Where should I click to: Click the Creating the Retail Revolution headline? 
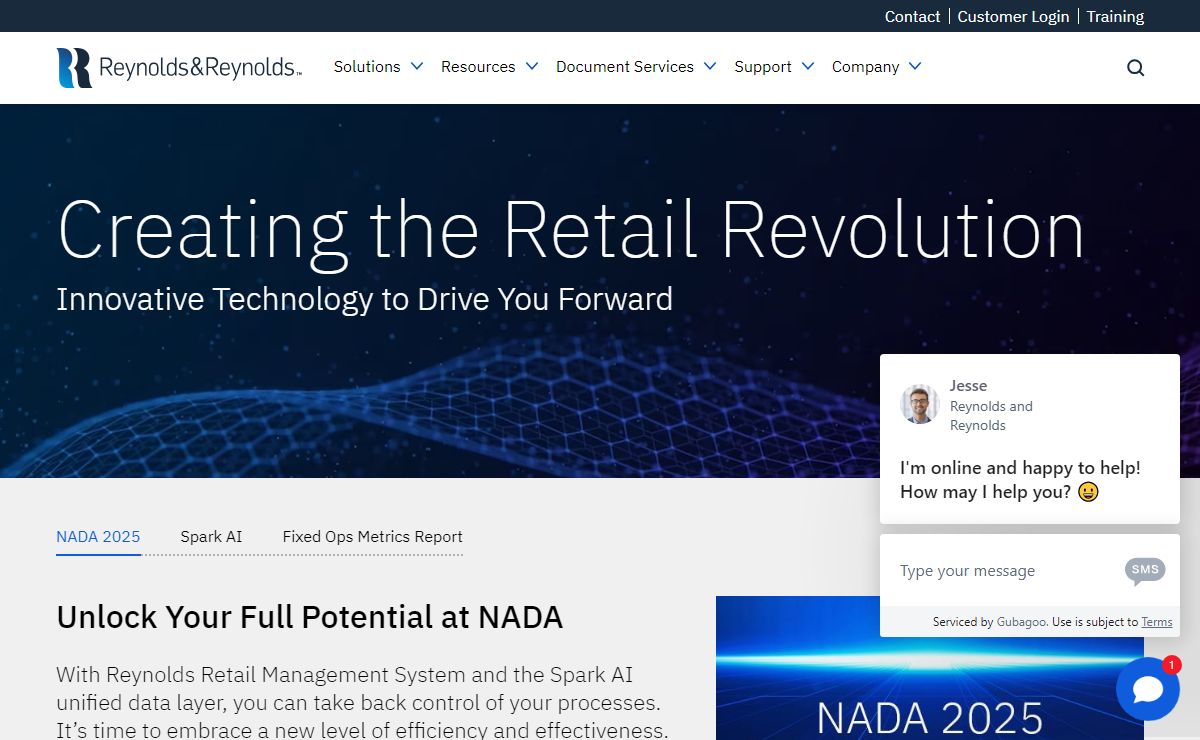coord(570,230)
